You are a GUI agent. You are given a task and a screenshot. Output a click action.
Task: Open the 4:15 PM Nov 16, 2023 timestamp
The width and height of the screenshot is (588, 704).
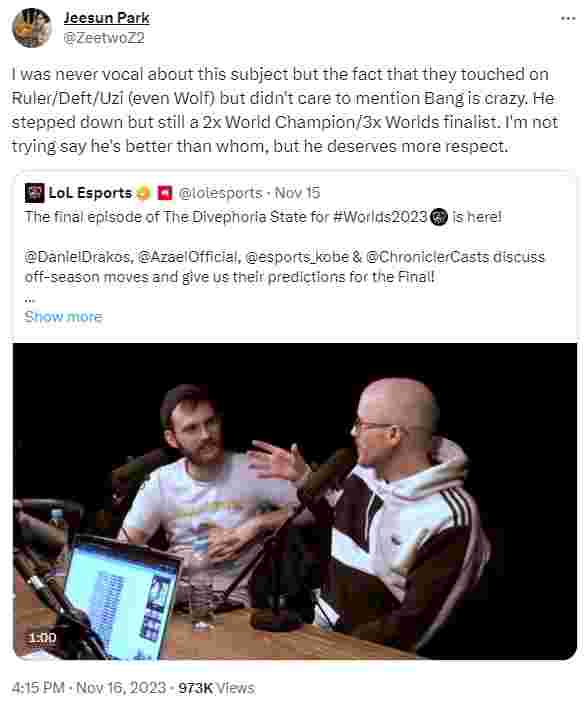pyautogui.click(x=89, y=688)
